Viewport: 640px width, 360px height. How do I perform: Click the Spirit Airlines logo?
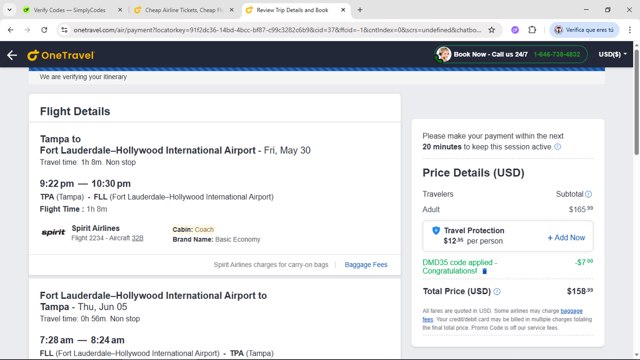[x=53, y=232]
